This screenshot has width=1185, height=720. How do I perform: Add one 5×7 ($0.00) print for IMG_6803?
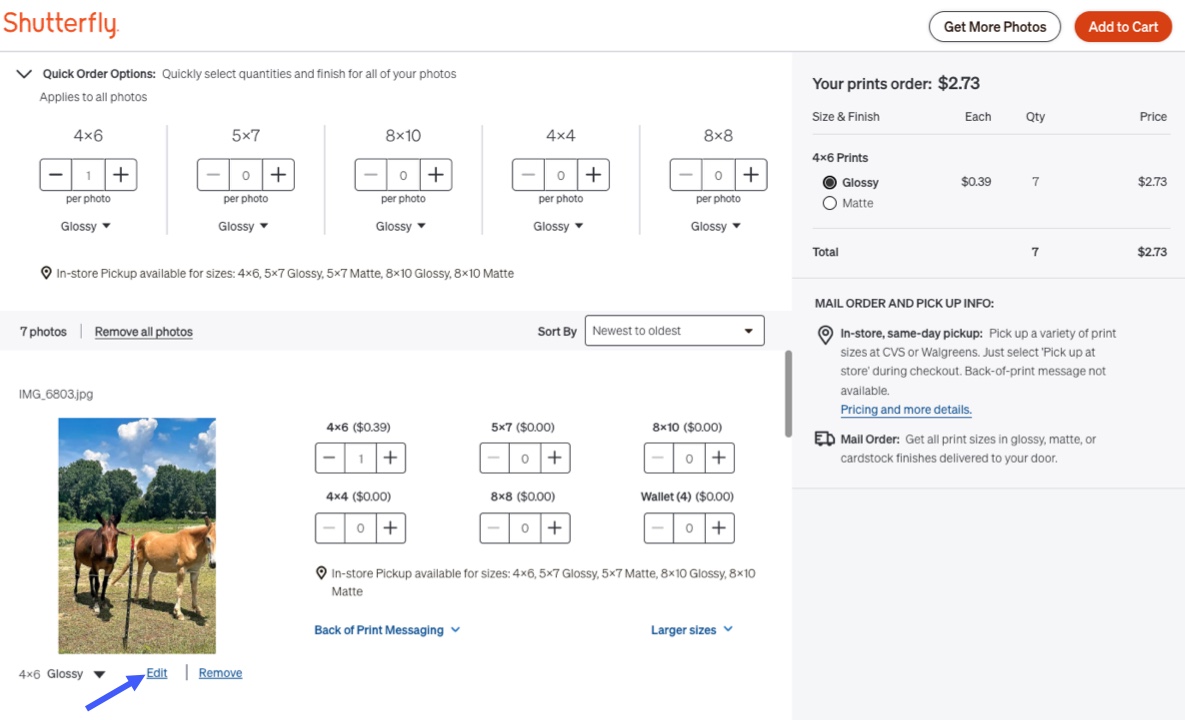555,458
